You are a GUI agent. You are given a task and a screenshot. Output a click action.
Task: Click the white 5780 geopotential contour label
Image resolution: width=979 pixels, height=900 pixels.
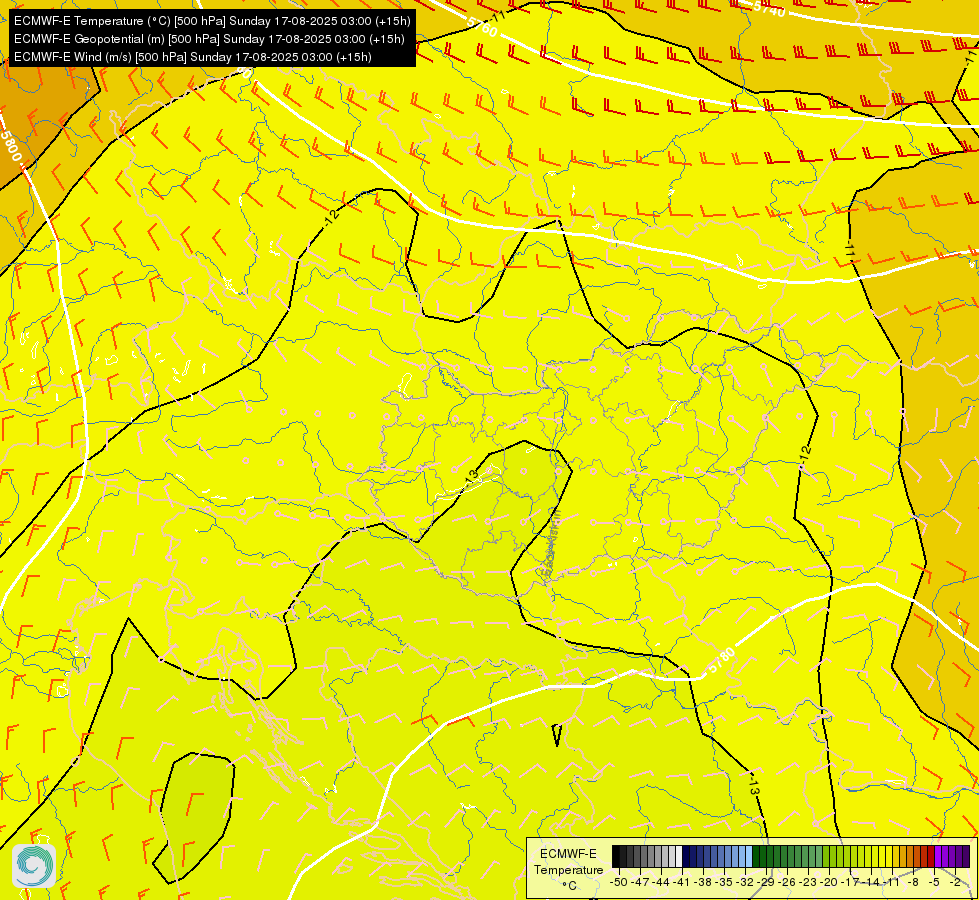point(721,661)
